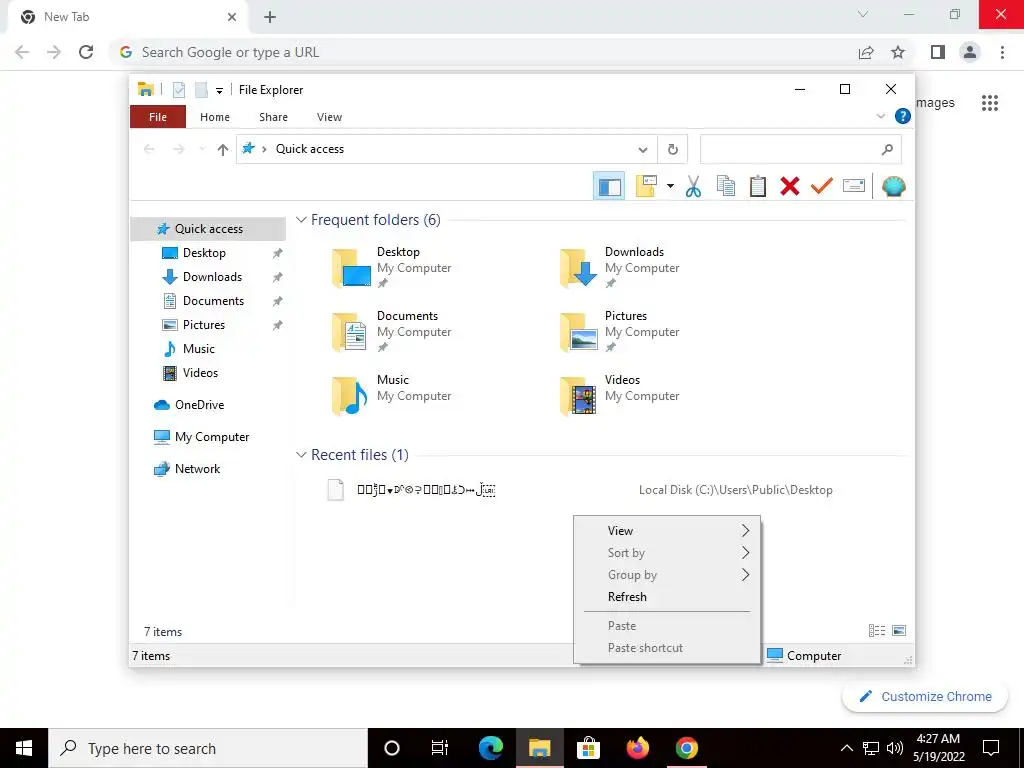Select the recent file with garbled name

click(426, 490)
